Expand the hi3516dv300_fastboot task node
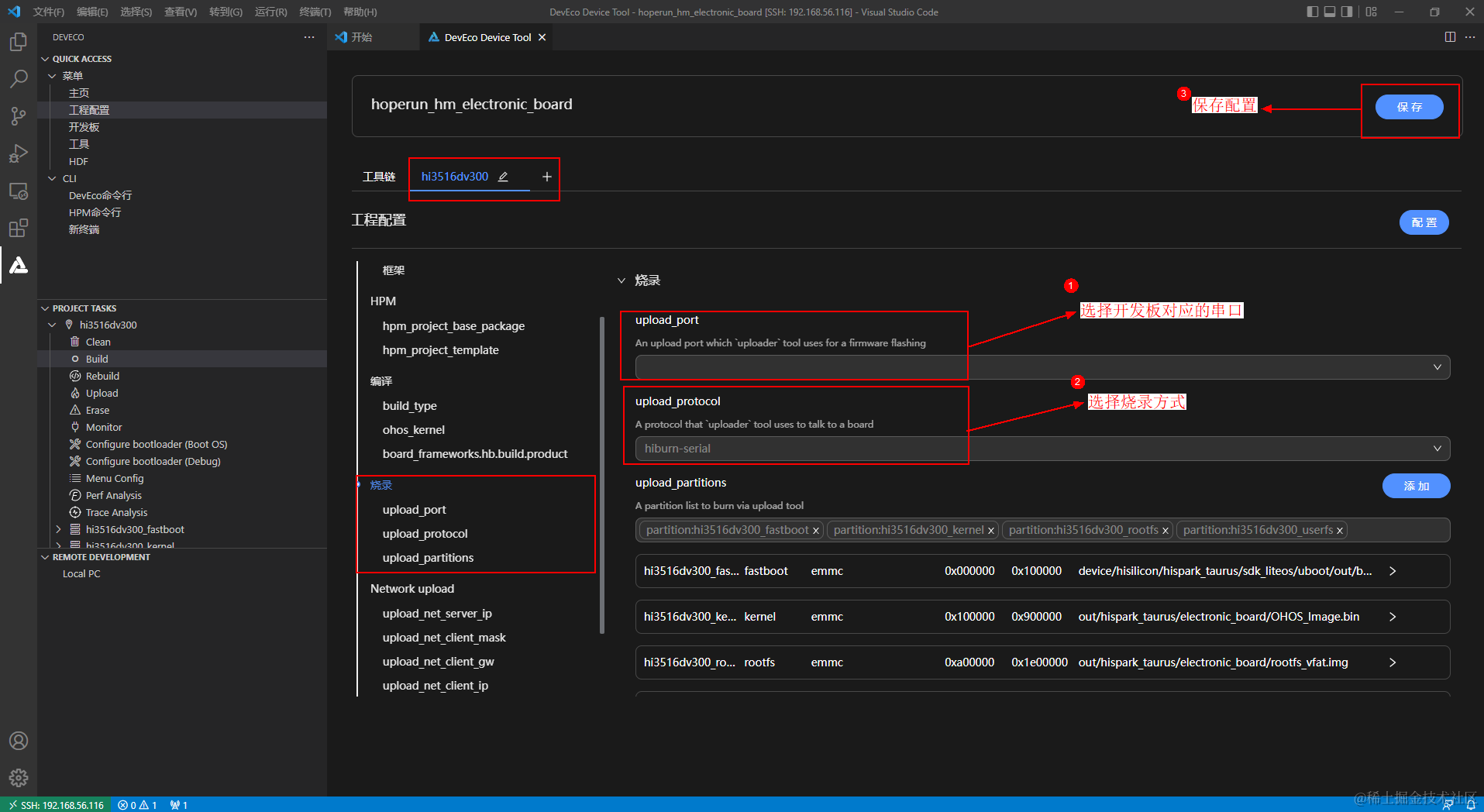The width and height of the screenshot is (1484, 812). click(x=58, y=530)
